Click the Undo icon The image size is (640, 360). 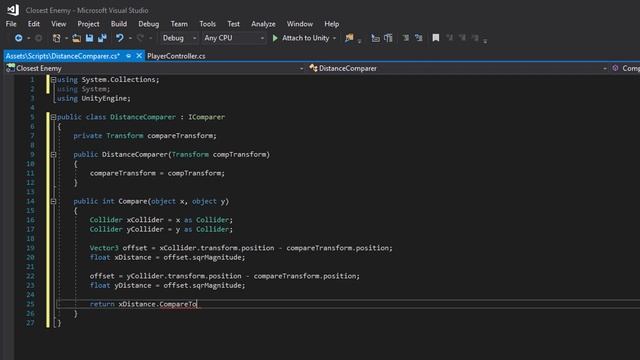pyautogui.click(x=119, y=38)
